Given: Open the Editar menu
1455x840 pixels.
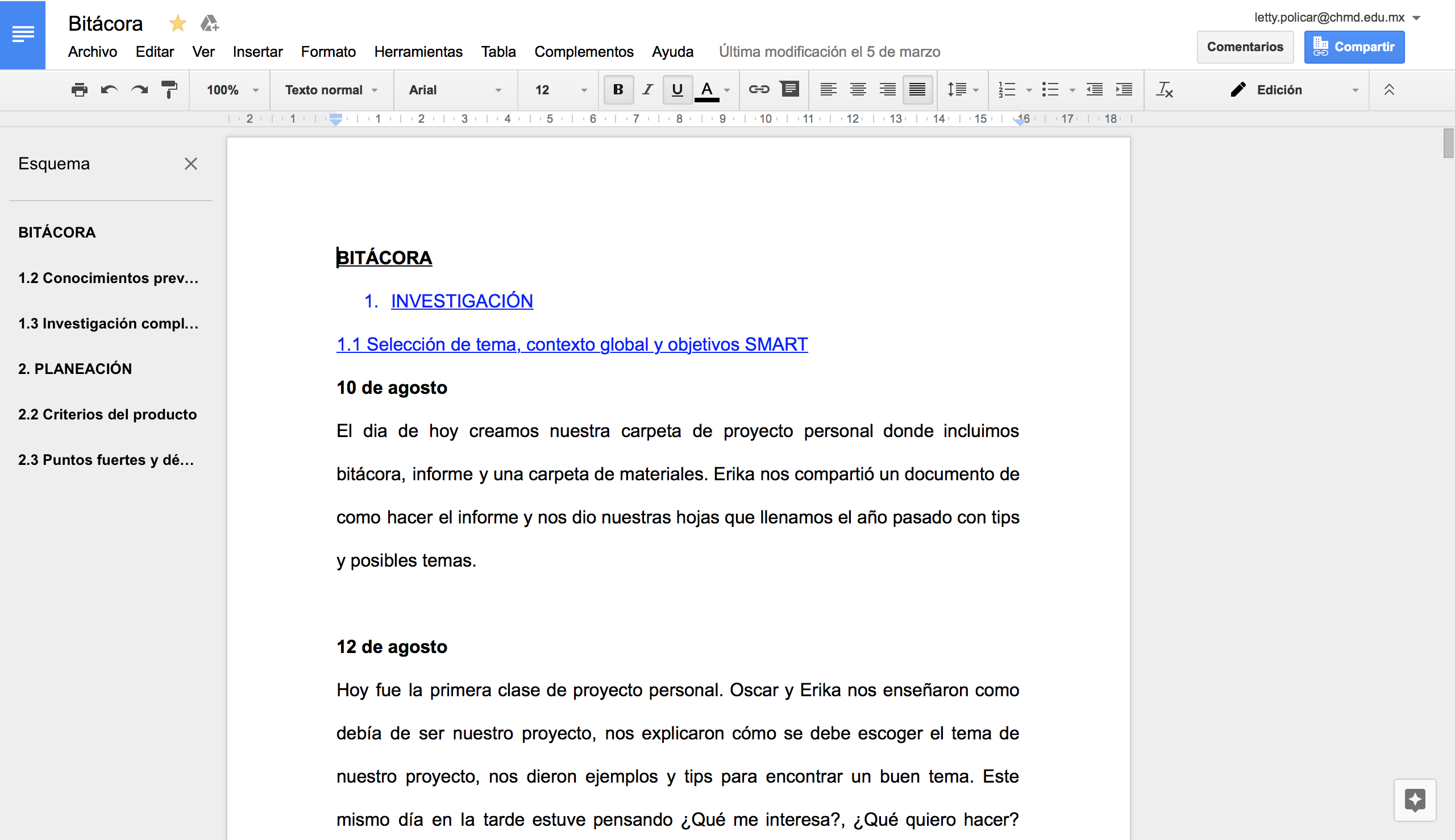Looking at the screenshot, I should (155, 51).
